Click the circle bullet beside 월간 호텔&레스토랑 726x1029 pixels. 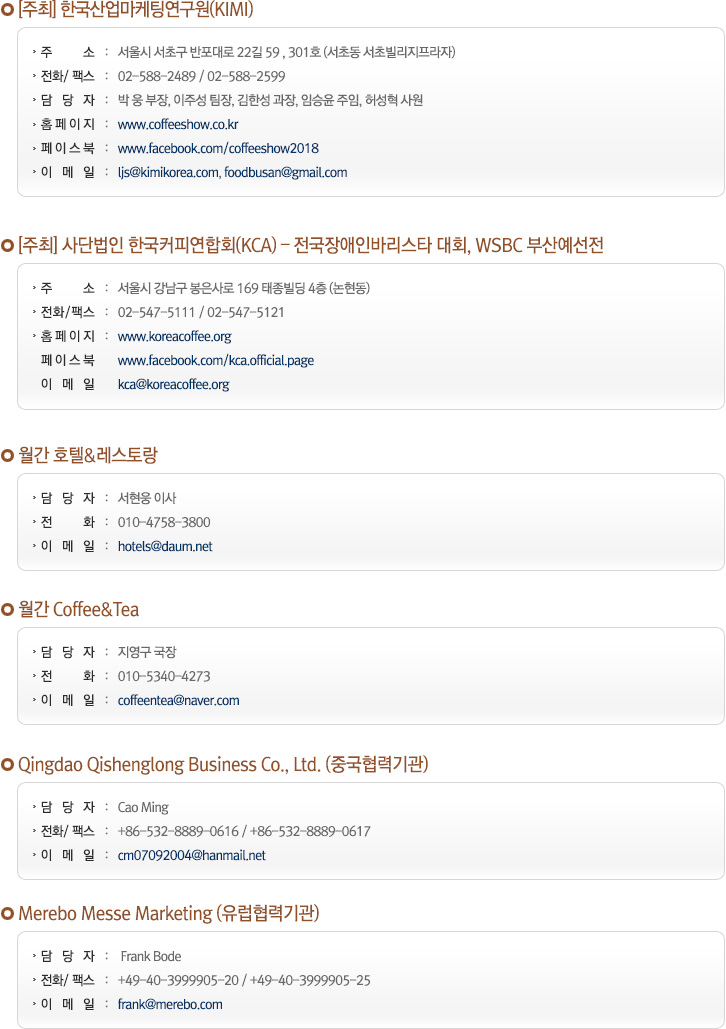pyautogui.click(x=7, y=455)
